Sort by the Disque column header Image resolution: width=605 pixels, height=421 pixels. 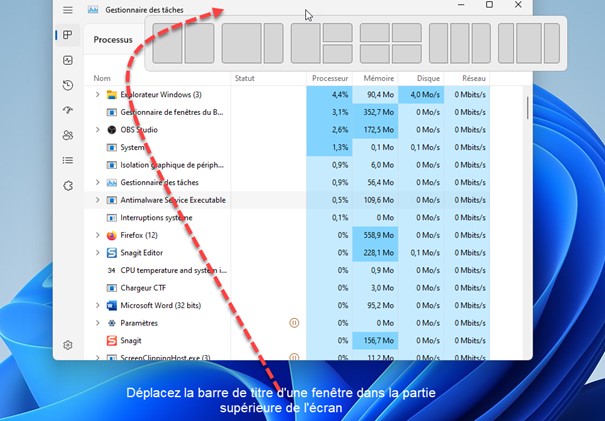(x=428, y=78)
